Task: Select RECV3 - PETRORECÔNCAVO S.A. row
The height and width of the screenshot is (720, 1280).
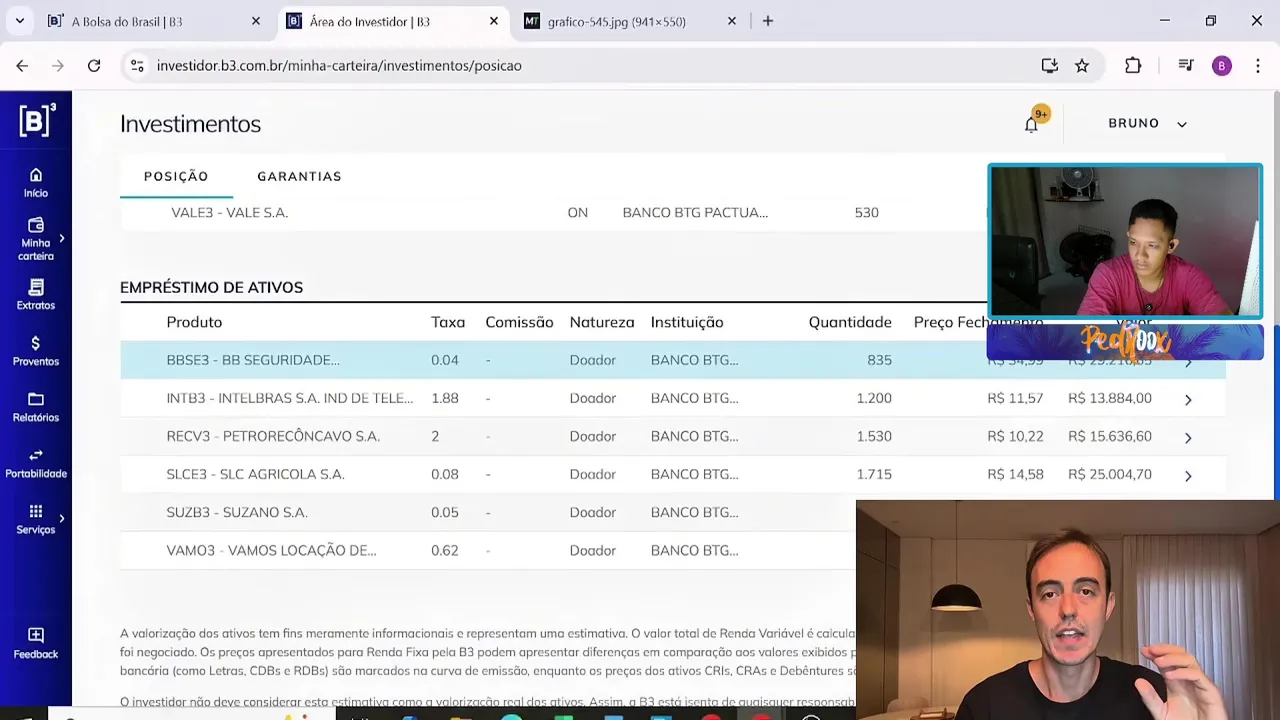Action: coord(672,436)
